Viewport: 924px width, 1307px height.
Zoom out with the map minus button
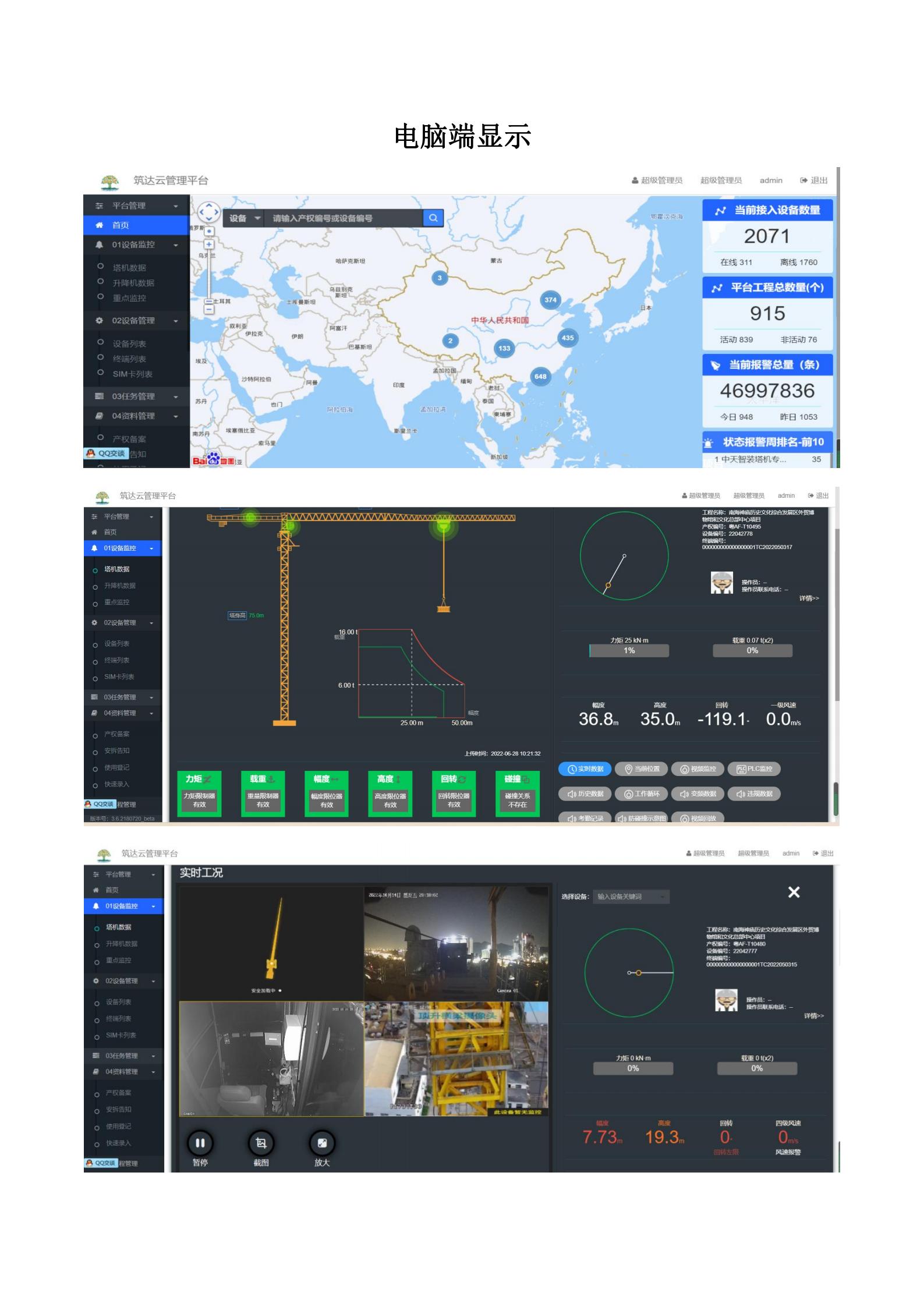[x=209, y=310]
